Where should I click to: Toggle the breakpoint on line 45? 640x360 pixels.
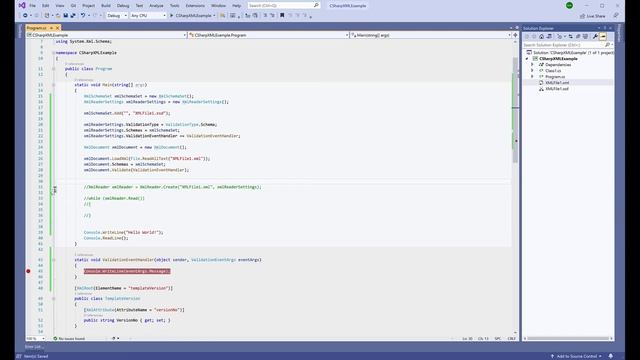pos(28,271)
